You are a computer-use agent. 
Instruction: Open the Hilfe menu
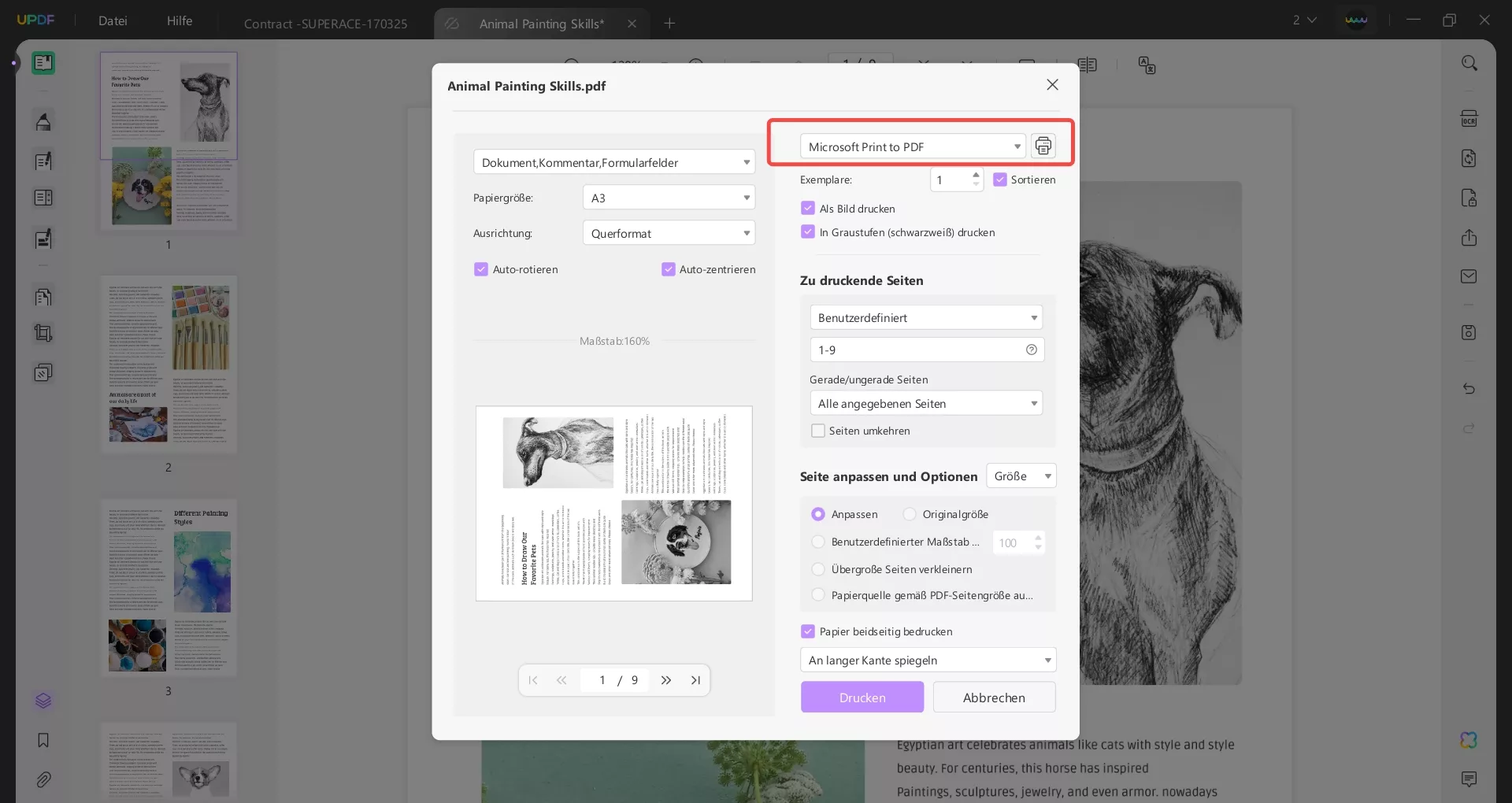180,20
